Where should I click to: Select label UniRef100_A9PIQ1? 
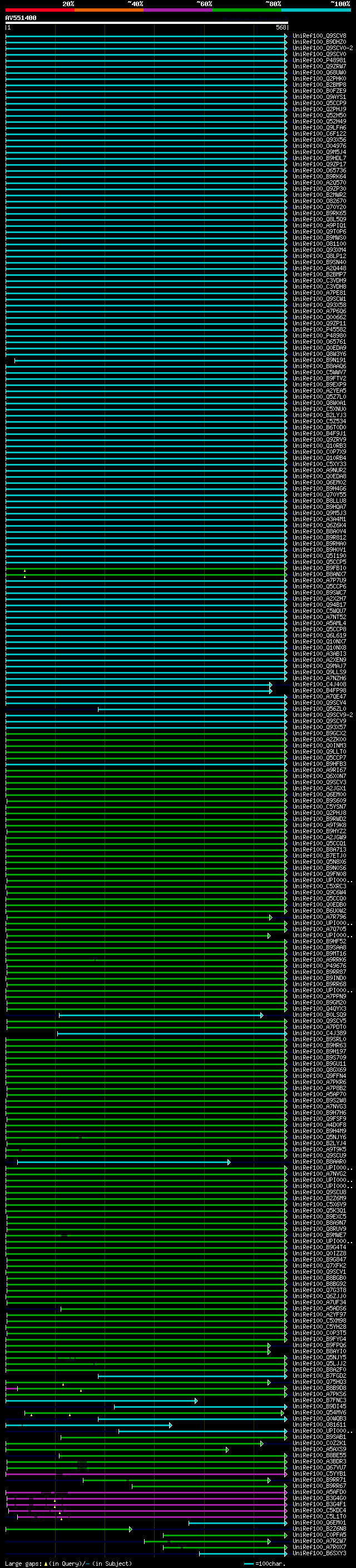tap(319, 225)
